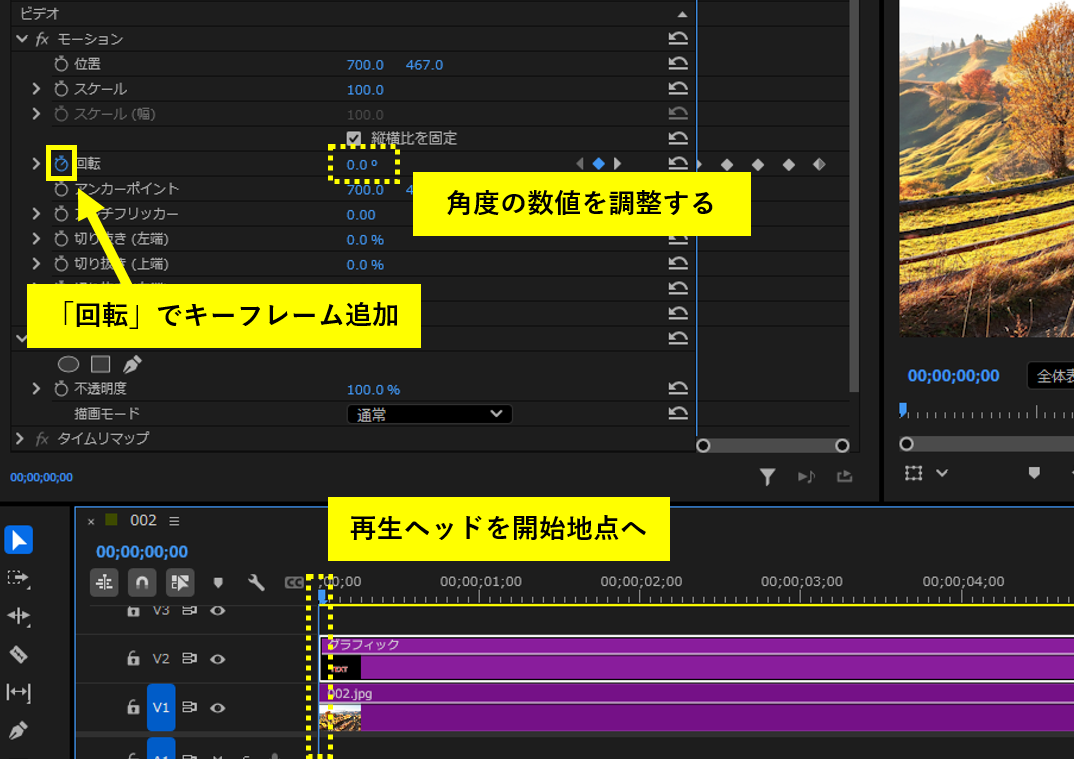Lock the V1 track with the lock icon

[133, 707]
